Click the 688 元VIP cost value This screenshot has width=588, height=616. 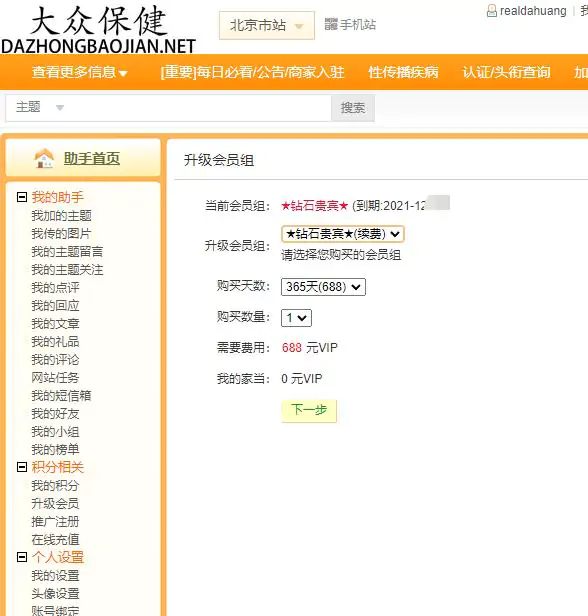click(310, 348)
